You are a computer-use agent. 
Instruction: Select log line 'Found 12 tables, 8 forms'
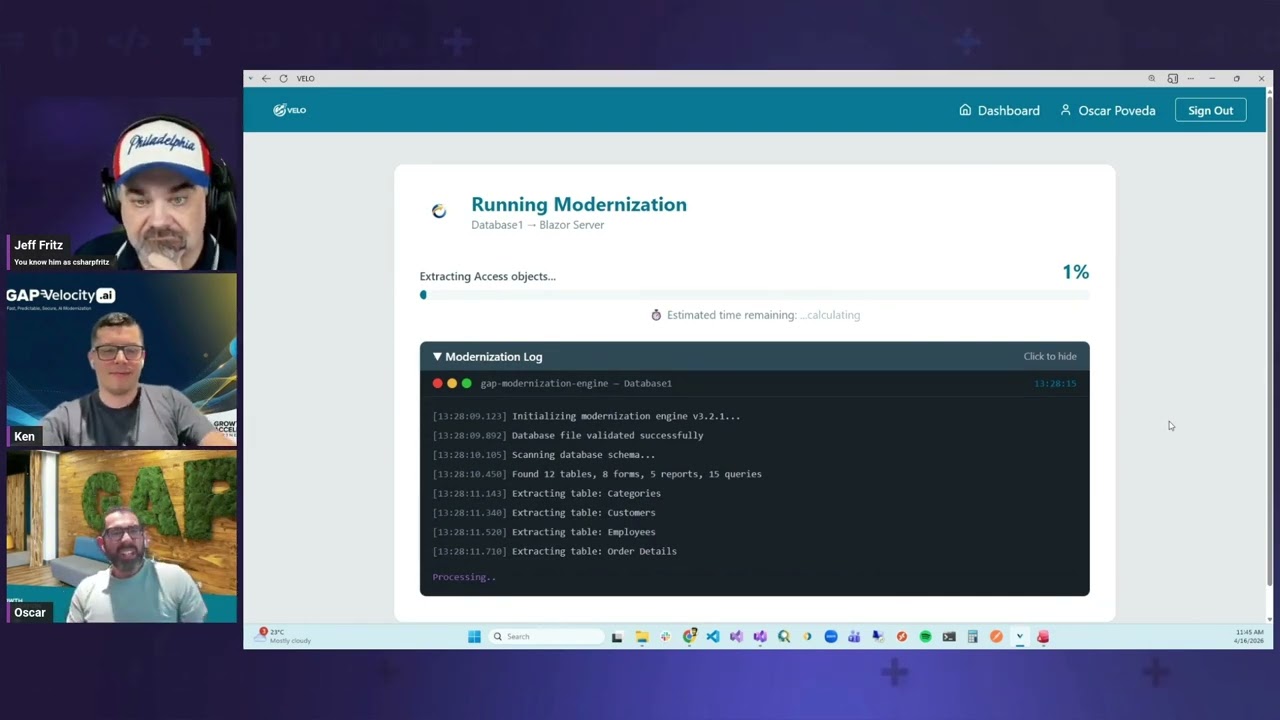[x=597, y=474]
